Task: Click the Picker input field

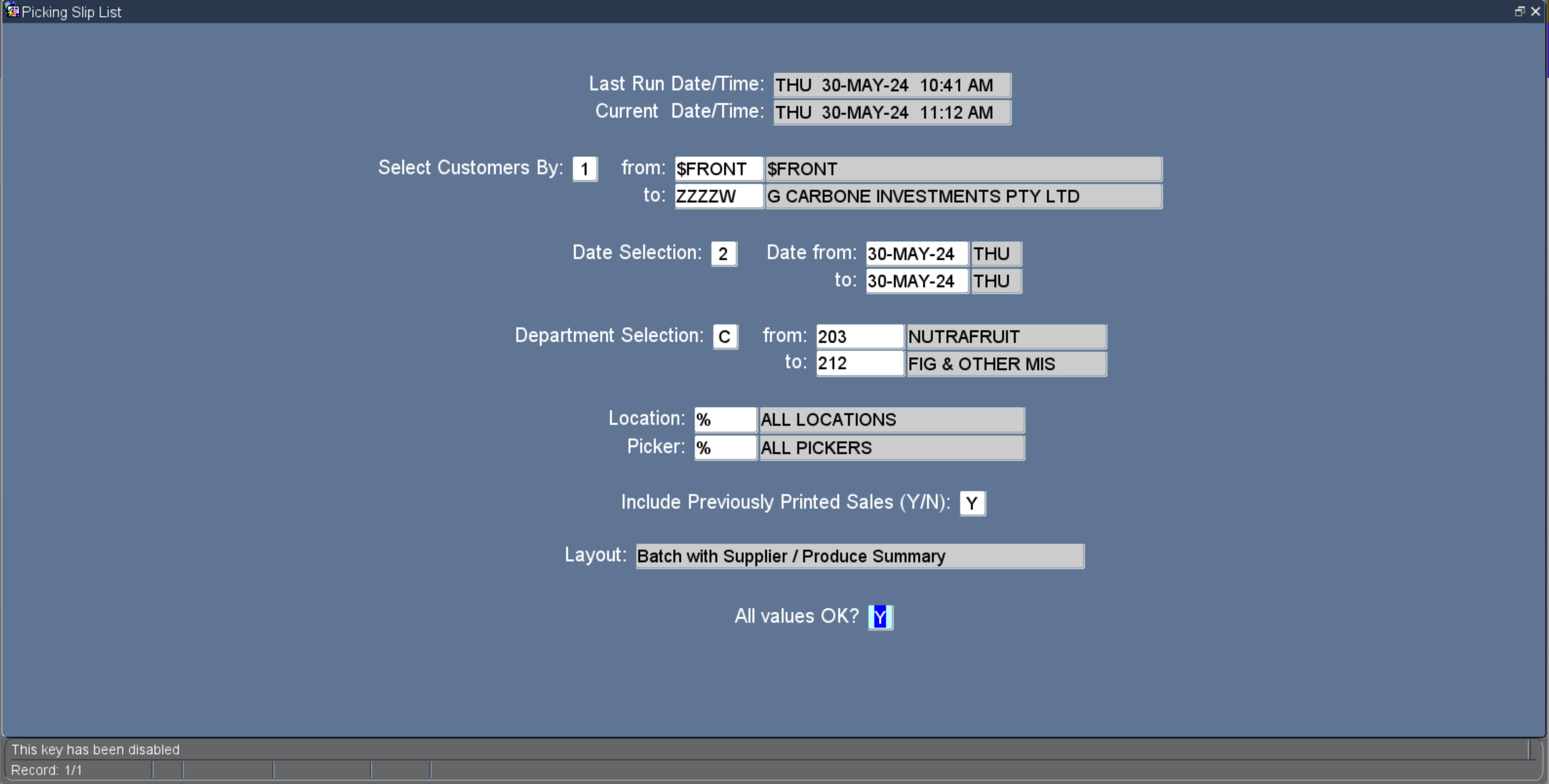Action: point(724,448)
